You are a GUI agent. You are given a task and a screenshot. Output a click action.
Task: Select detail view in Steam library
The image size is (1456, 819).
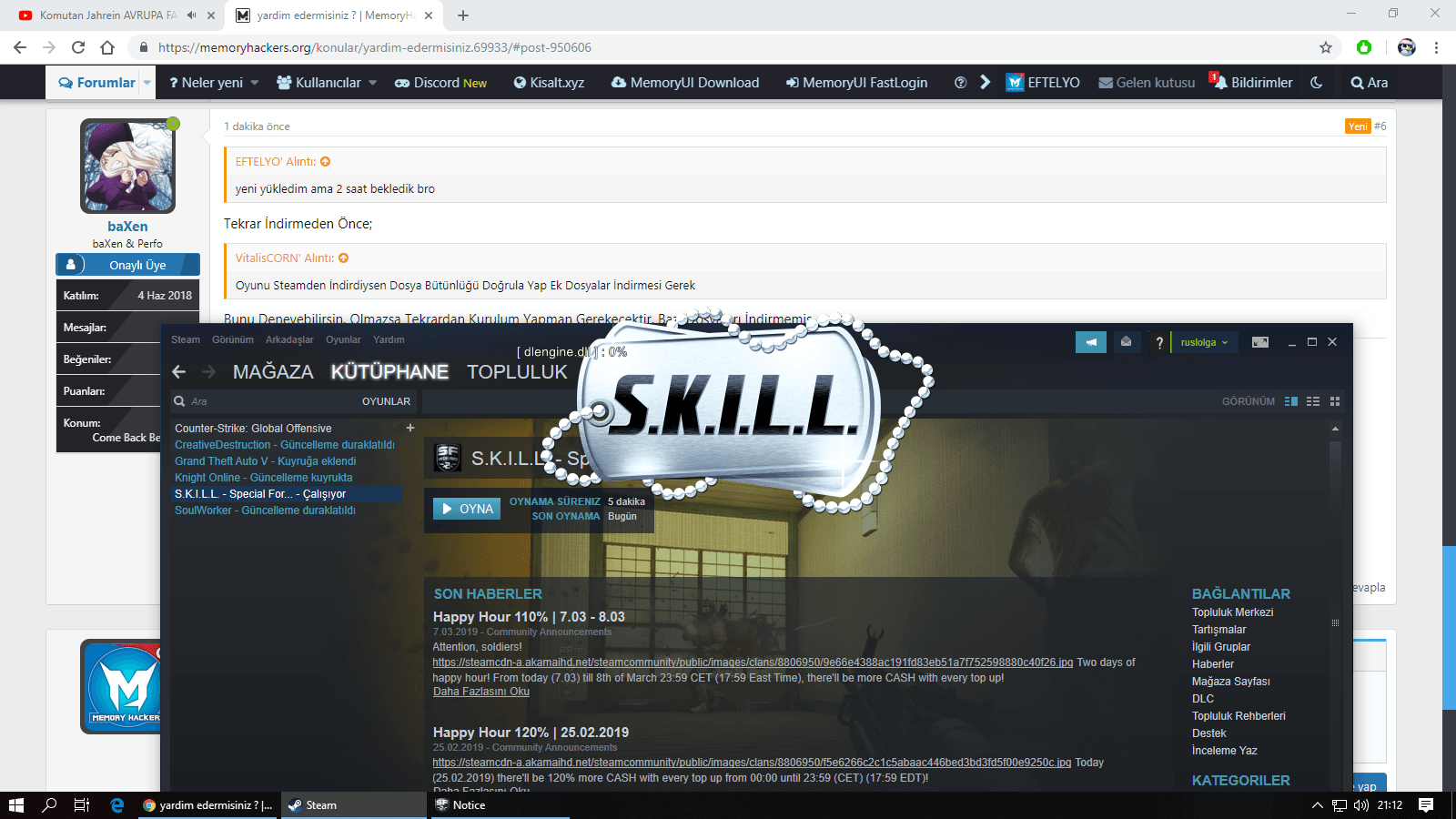[x=1291, y=401]
